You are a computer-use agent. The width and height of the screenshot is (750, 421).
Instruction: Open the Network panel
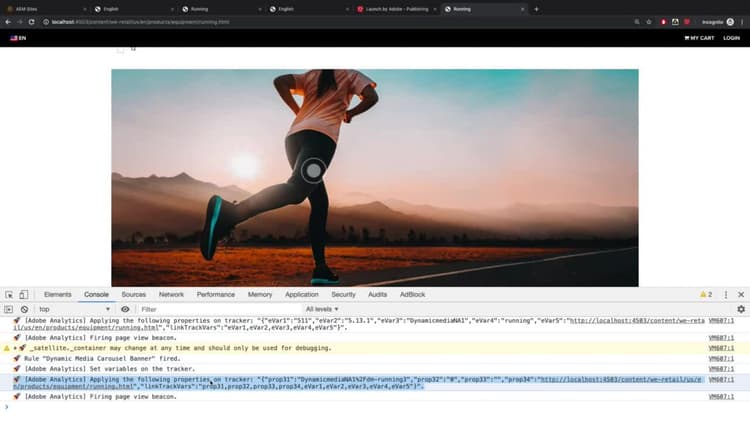[x=171, y=295]
